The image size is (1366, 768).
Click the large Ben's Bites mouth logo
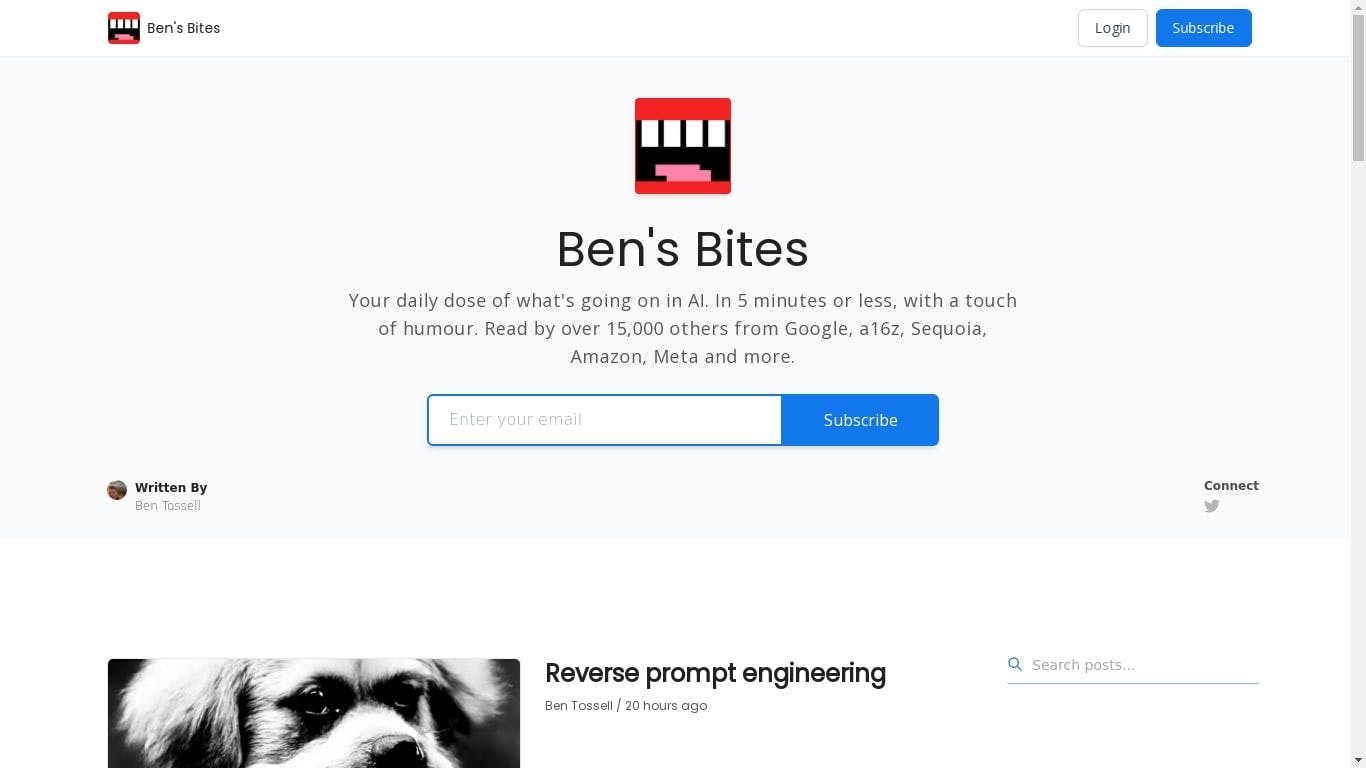tap(683, 146)
